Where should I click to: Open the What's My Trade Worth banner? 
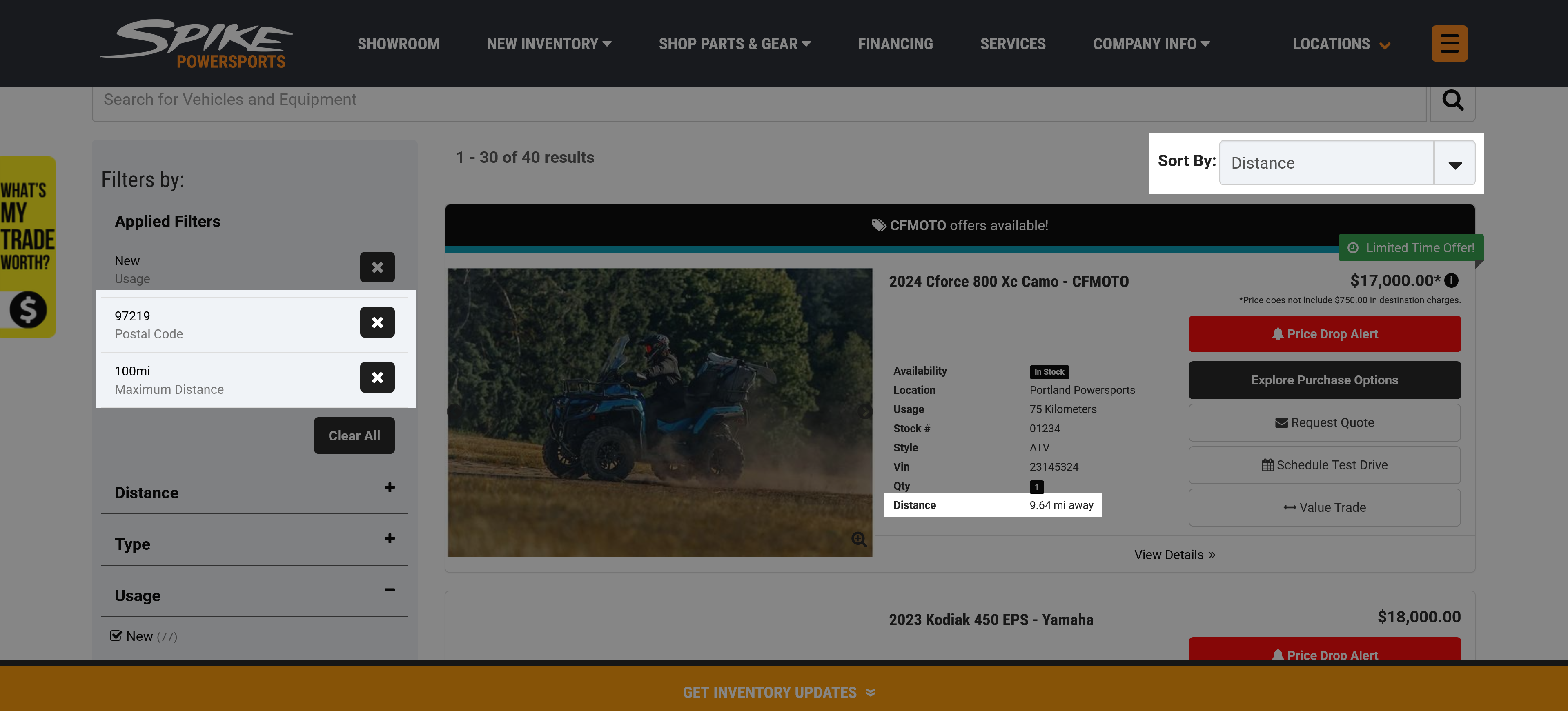(27, 247)
